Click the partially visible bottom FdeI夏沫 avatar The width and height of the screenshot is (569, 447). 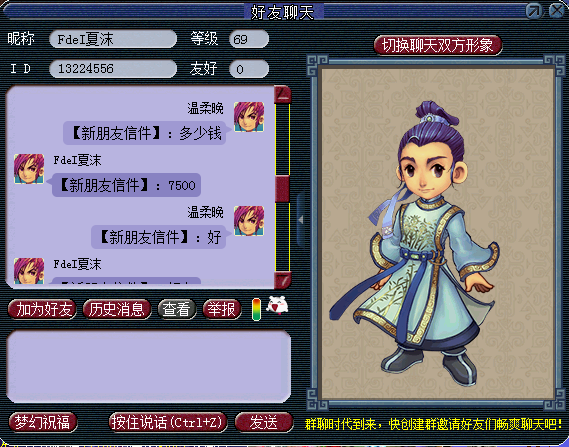pyautogui.click(x=29, y=271)
